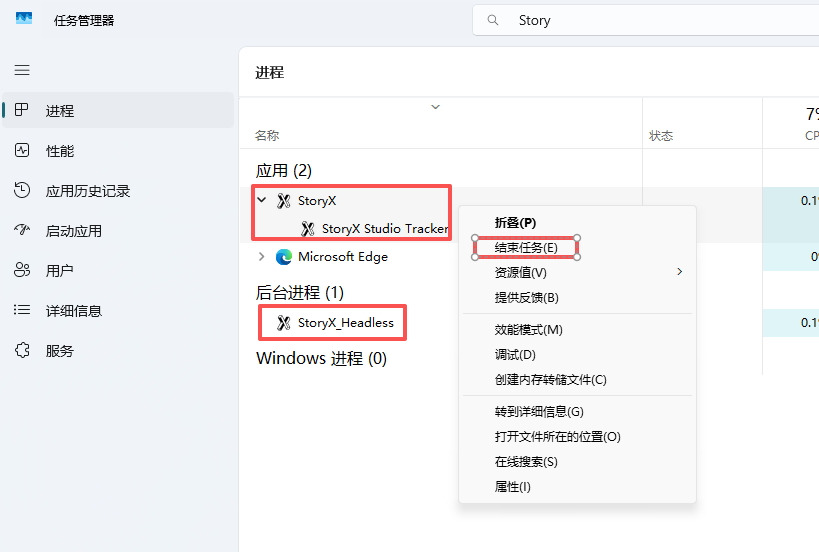Switch to the 用户 sidebar tab
This screenshot has height=552, width=819.
tap(118, 271)
